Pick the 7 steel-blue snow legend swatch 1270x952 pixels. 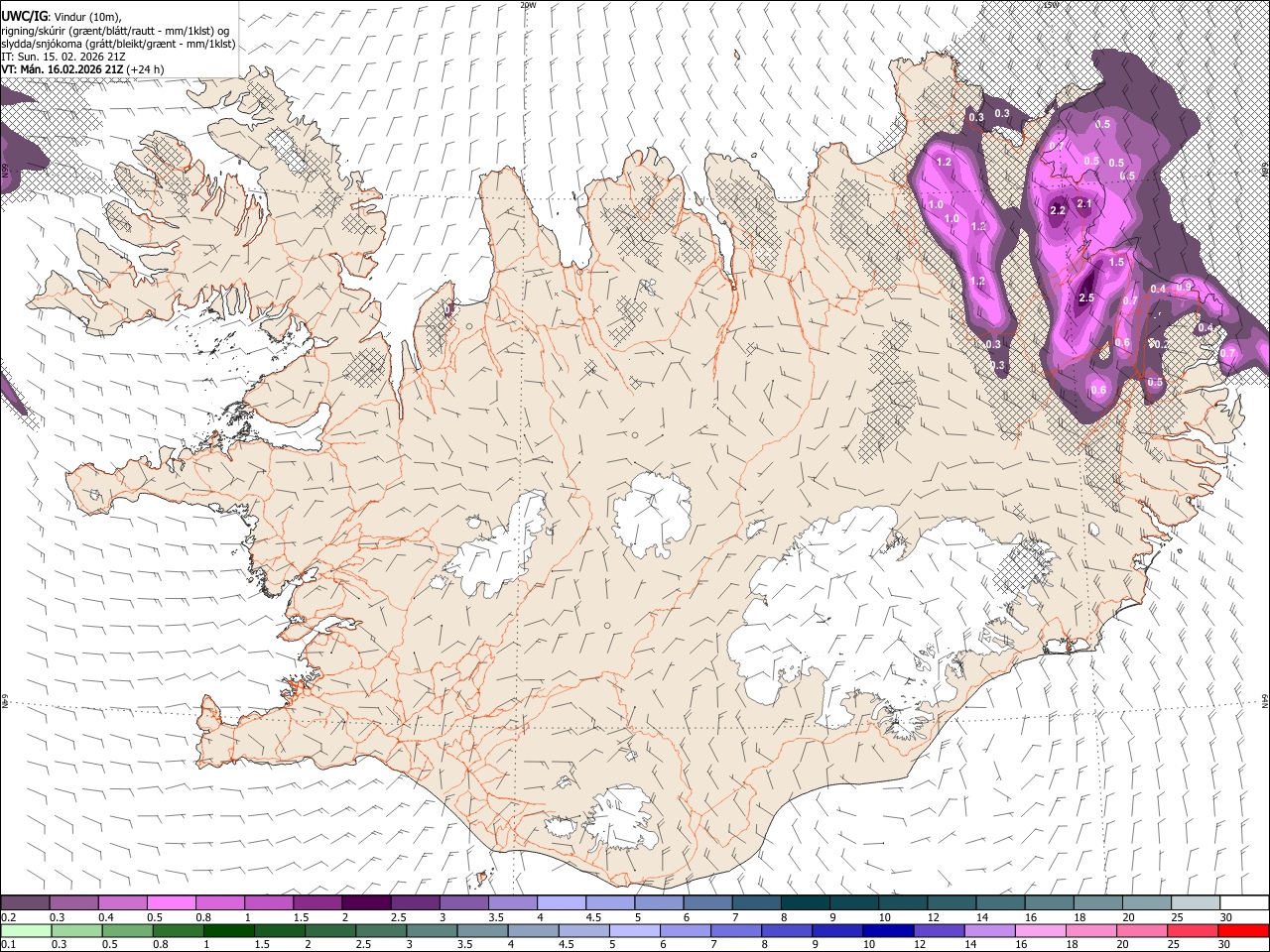[x=756, y=903]
